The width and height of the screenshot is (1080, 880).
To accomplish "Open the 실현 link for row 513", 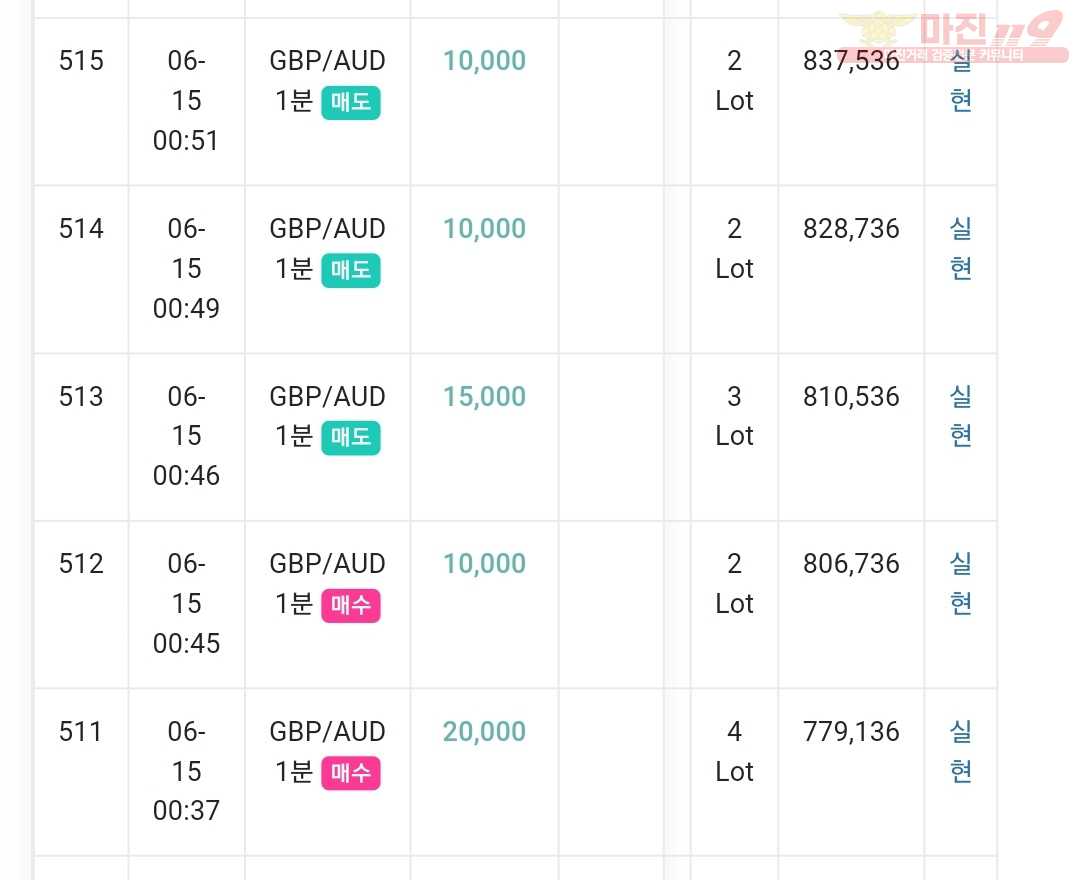I will click(960, 415).
